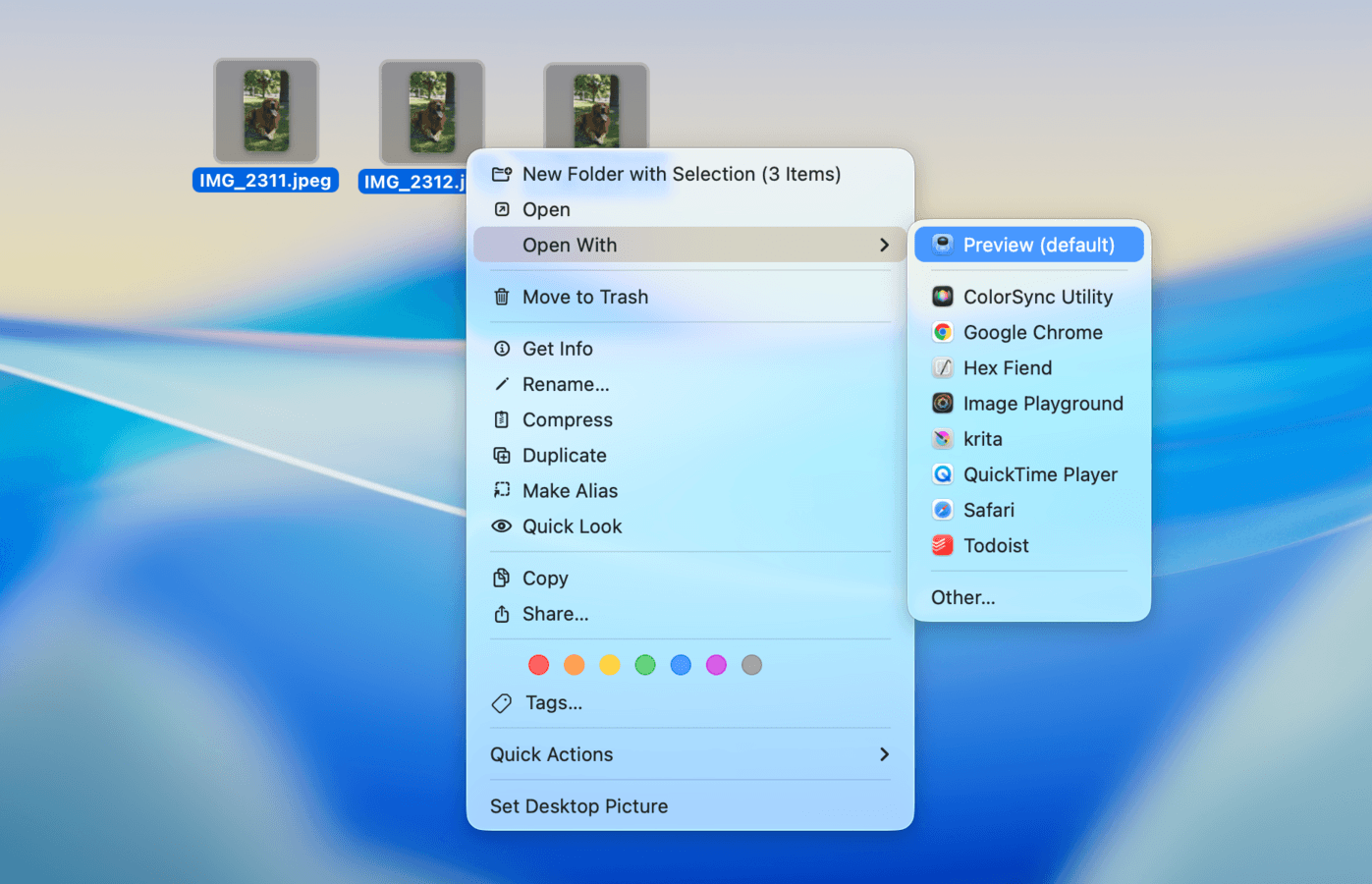1372x884 pixels.
Task: Expand the Open With submenu chevron
Action: tap(885, 245)
